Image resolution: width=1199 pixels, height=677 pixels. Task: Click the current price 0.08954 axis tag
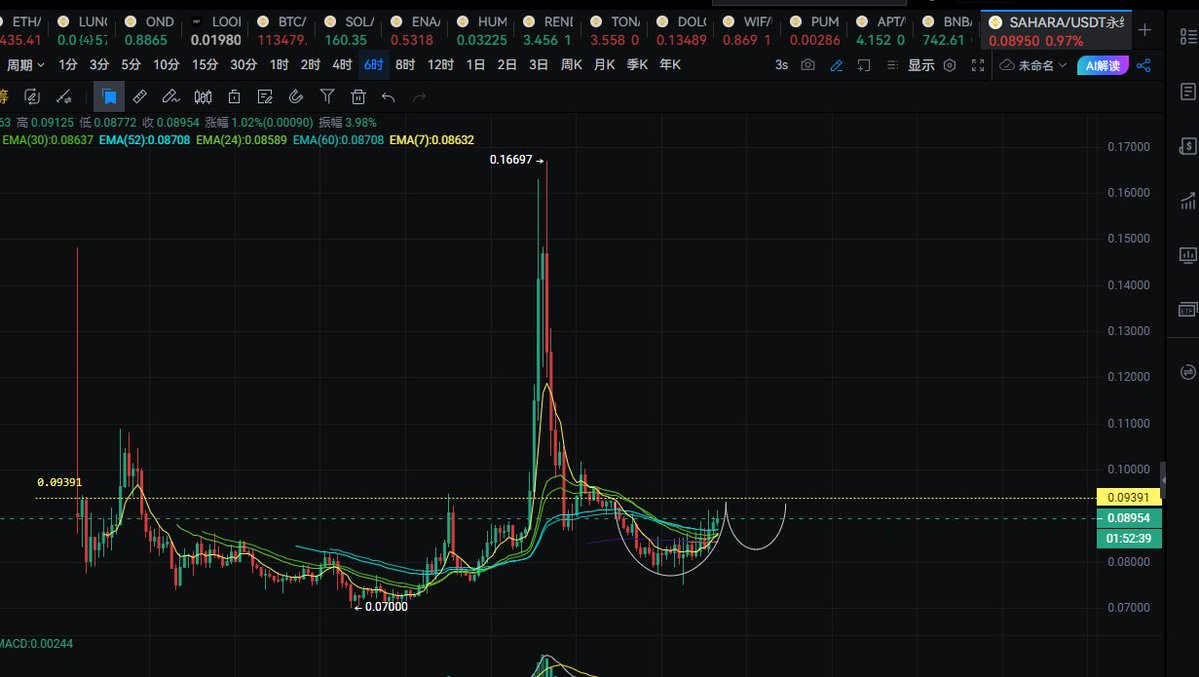click(x=1129, y=518)
